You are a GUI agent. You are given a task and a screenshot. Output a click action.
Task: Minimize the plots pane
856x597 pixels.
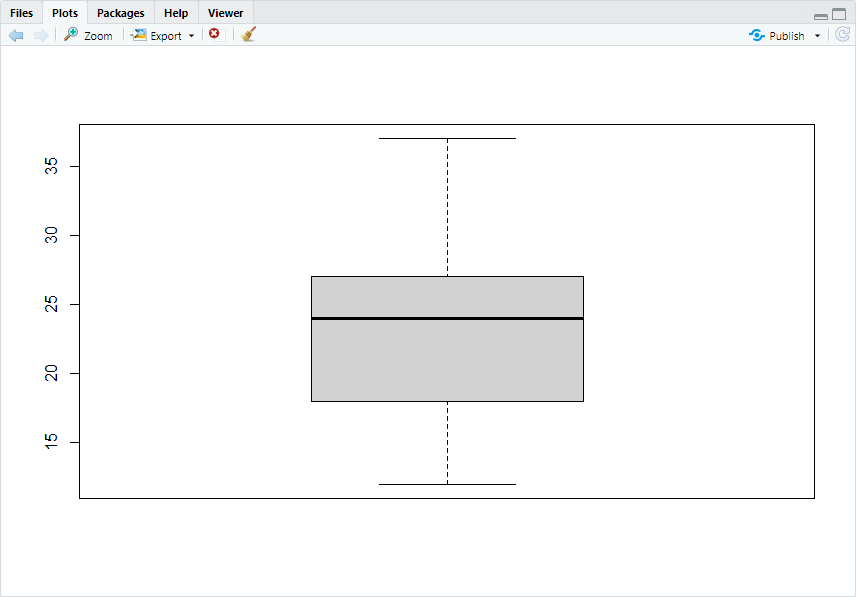(x=821, y=16)
